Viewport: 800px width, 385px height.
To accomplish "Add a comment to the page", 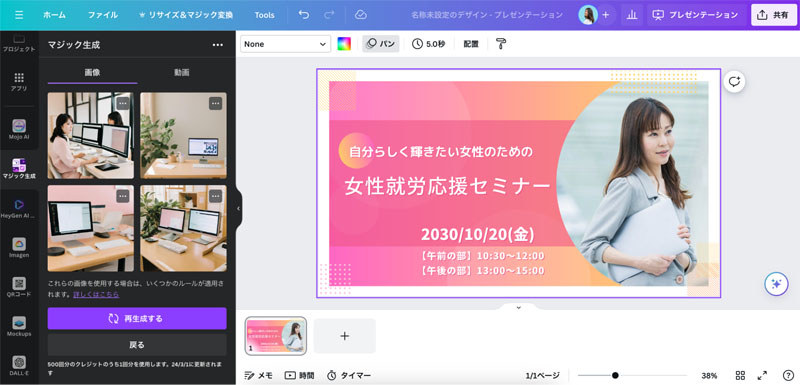I will pyautogui.click(x=734, y=82).
